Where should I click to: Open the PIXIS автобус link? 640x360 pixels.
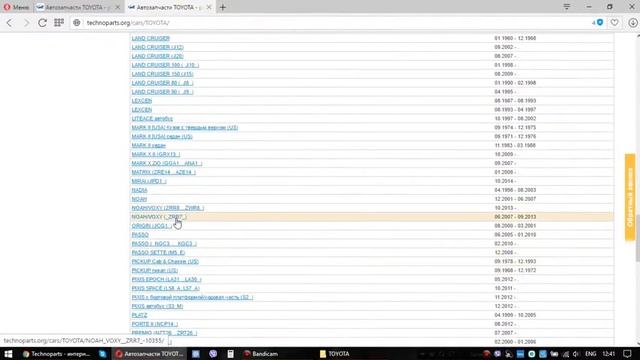[x=157, y=307]
